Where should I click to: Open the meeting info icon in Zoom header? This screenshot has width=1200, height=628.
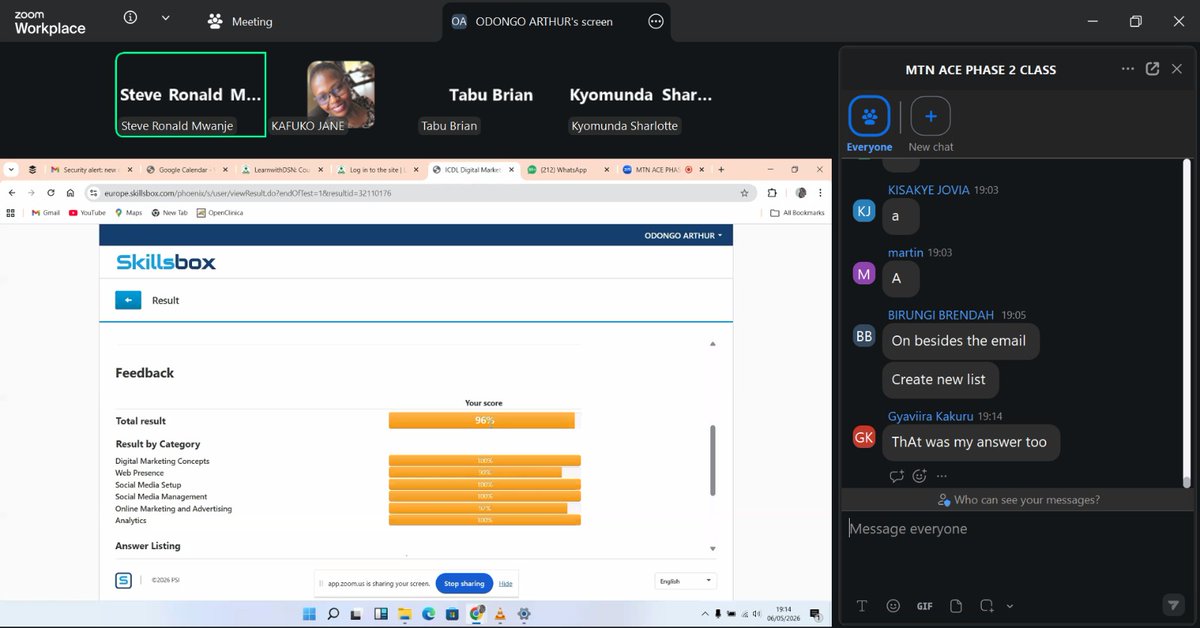(x=131, y=19)
